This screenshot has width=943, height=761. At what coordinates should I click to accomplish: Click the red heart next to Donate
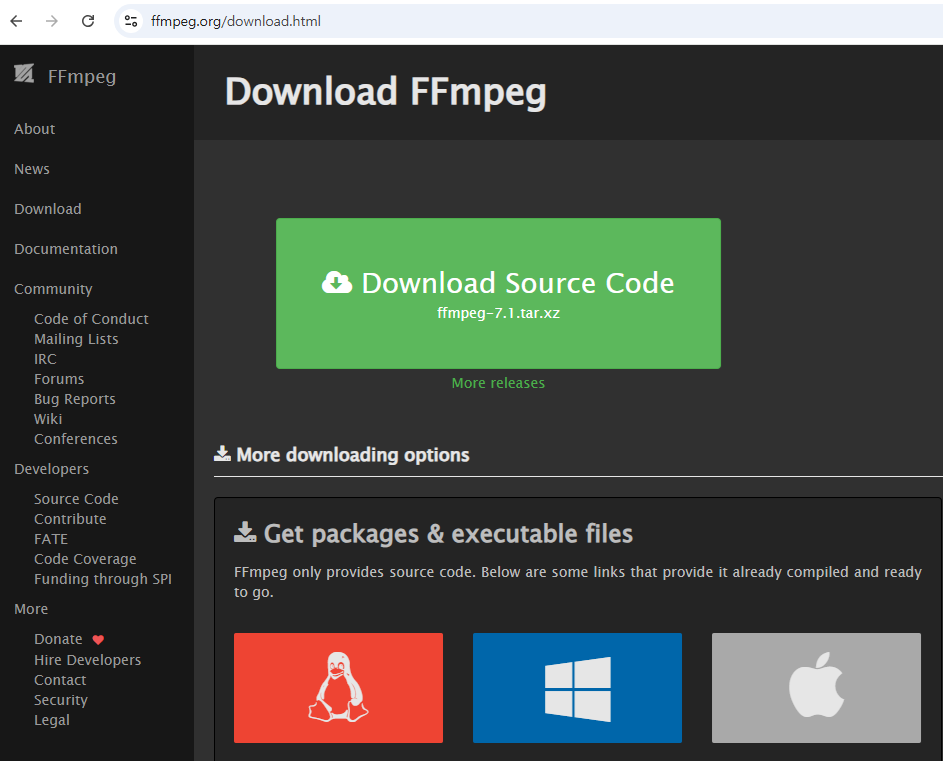tap(98, 639)
